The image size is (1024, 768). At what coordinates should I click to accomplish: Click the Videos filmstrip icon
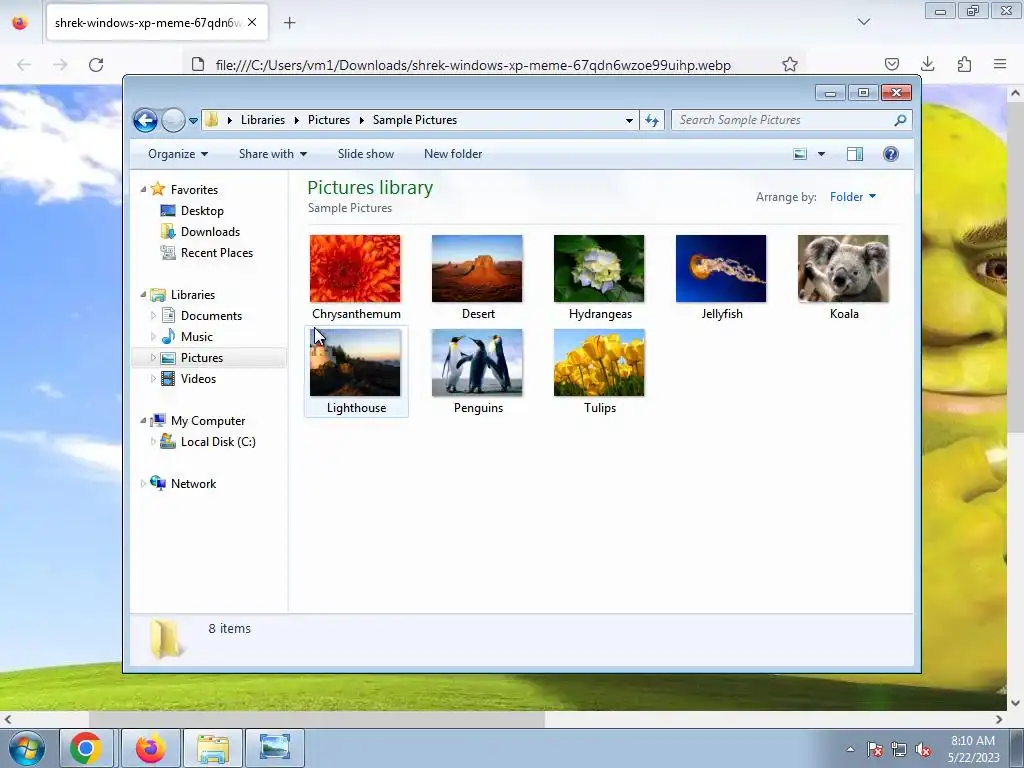[168, 379]
